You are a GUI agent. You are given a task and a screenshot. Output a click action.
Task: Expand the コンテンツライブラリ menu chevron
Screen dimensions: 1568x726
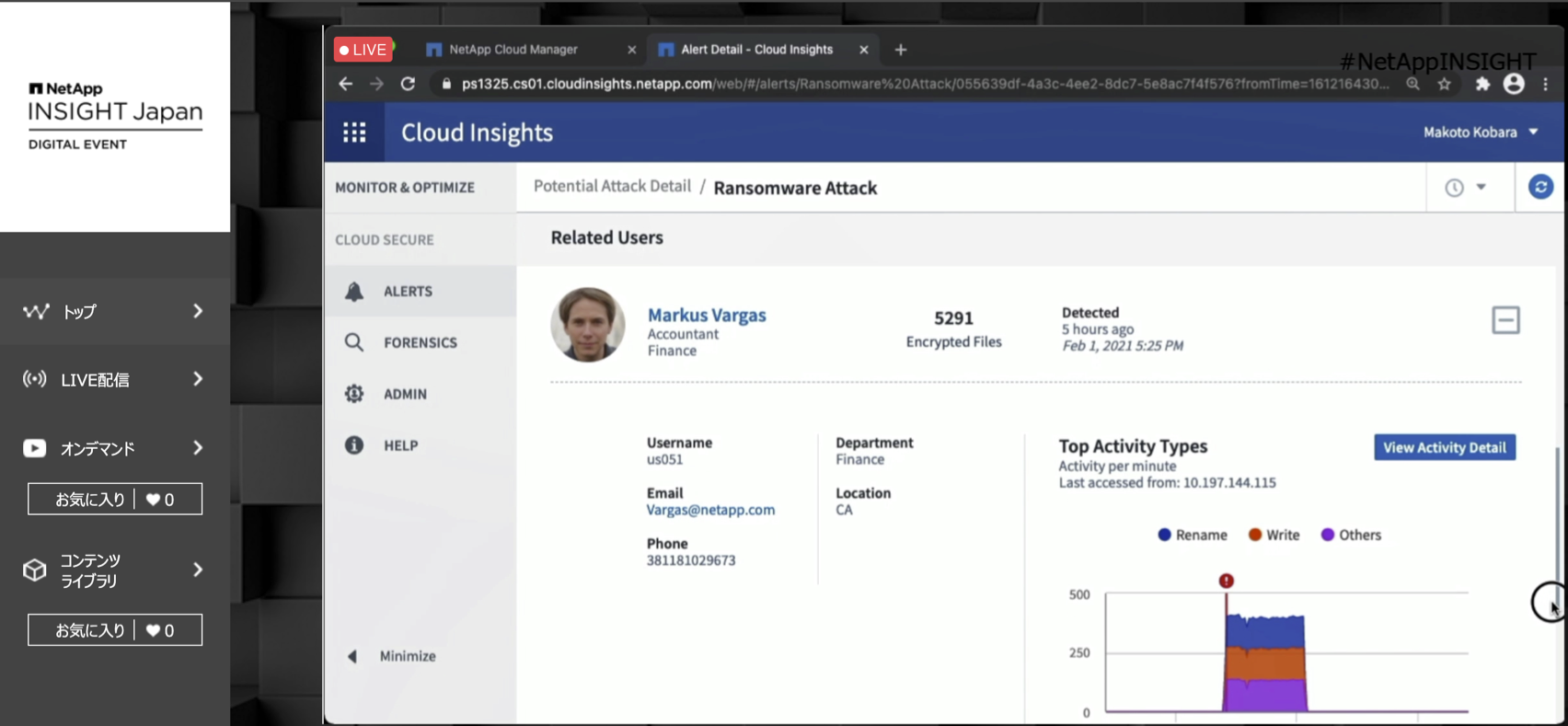pyautogui.click(x=198, y=570)
